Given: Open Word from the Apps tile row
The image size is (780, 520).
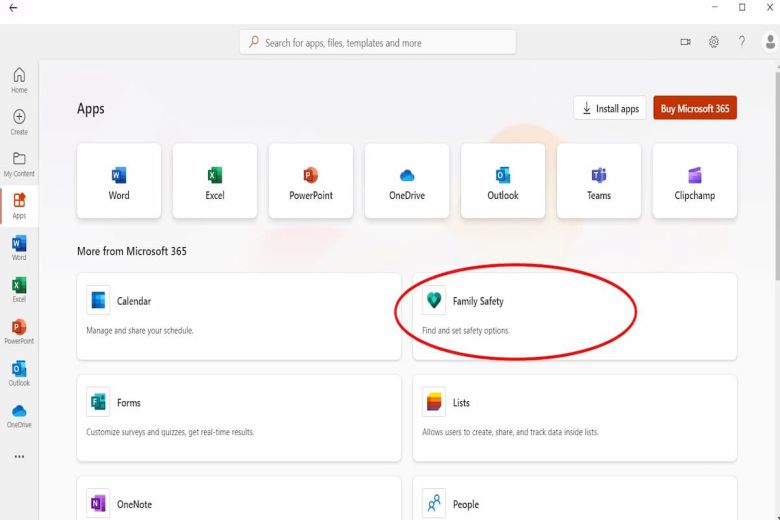Looking at the screenshot, I should 119,181.
